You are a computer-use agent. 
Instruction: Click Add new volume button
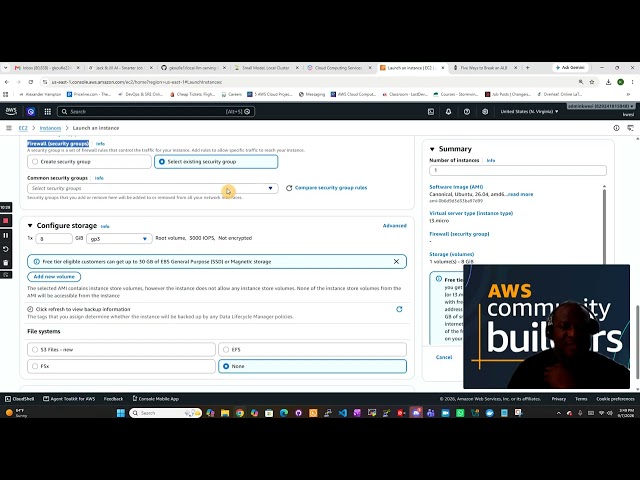coord(54,277)
